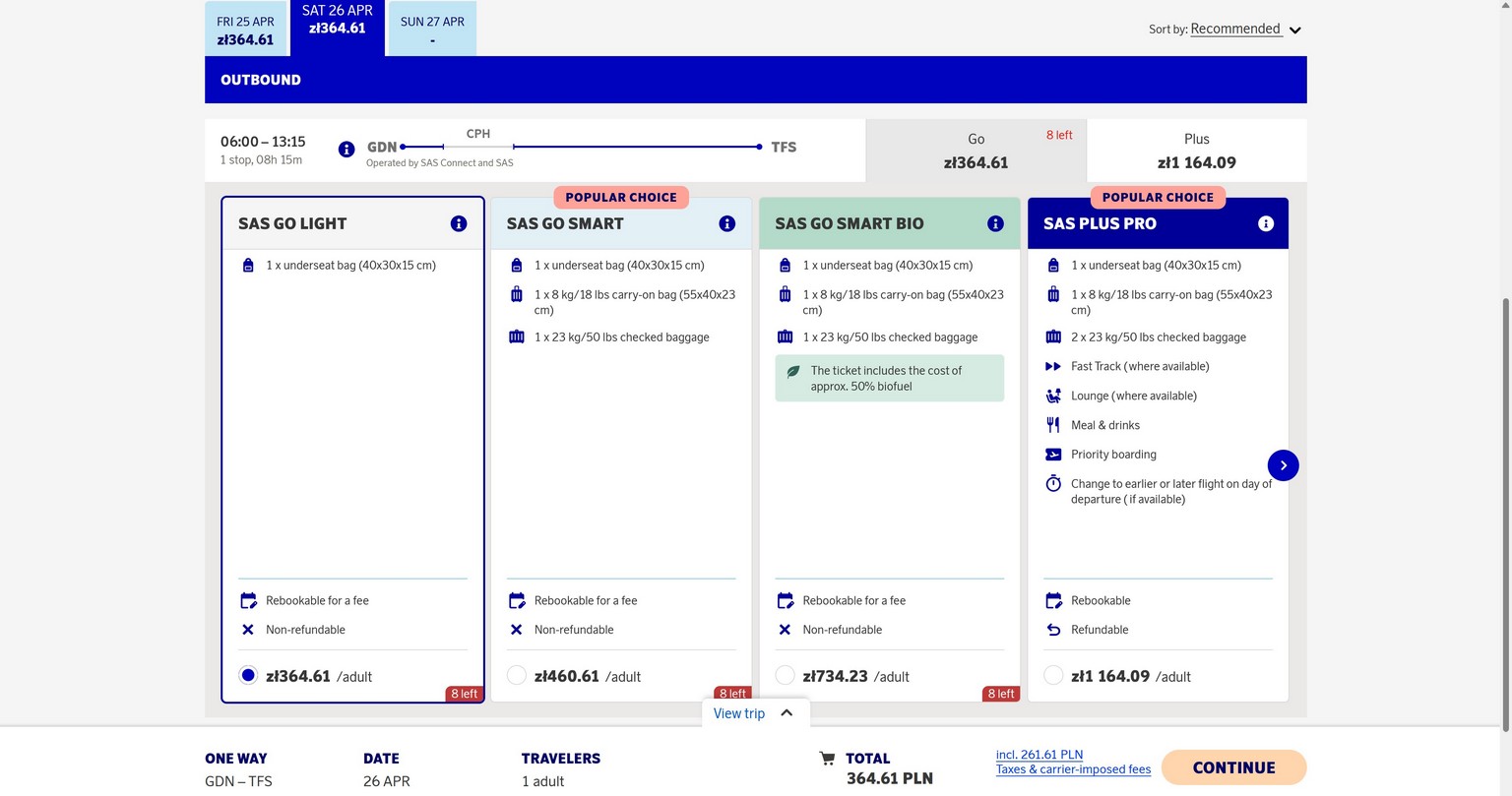Click the Continue button
1512x796 pixels.
(1234, 767)
